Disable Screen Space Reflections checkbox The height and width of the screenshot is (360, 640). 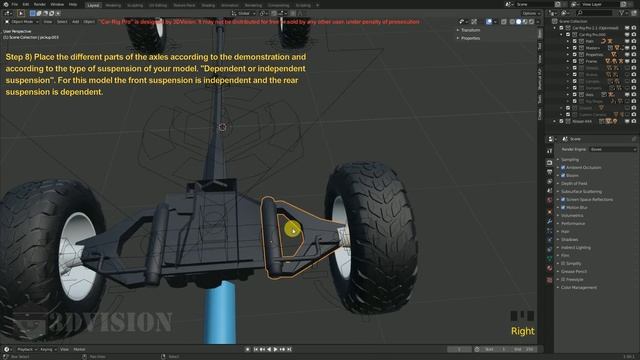(563, 200)
